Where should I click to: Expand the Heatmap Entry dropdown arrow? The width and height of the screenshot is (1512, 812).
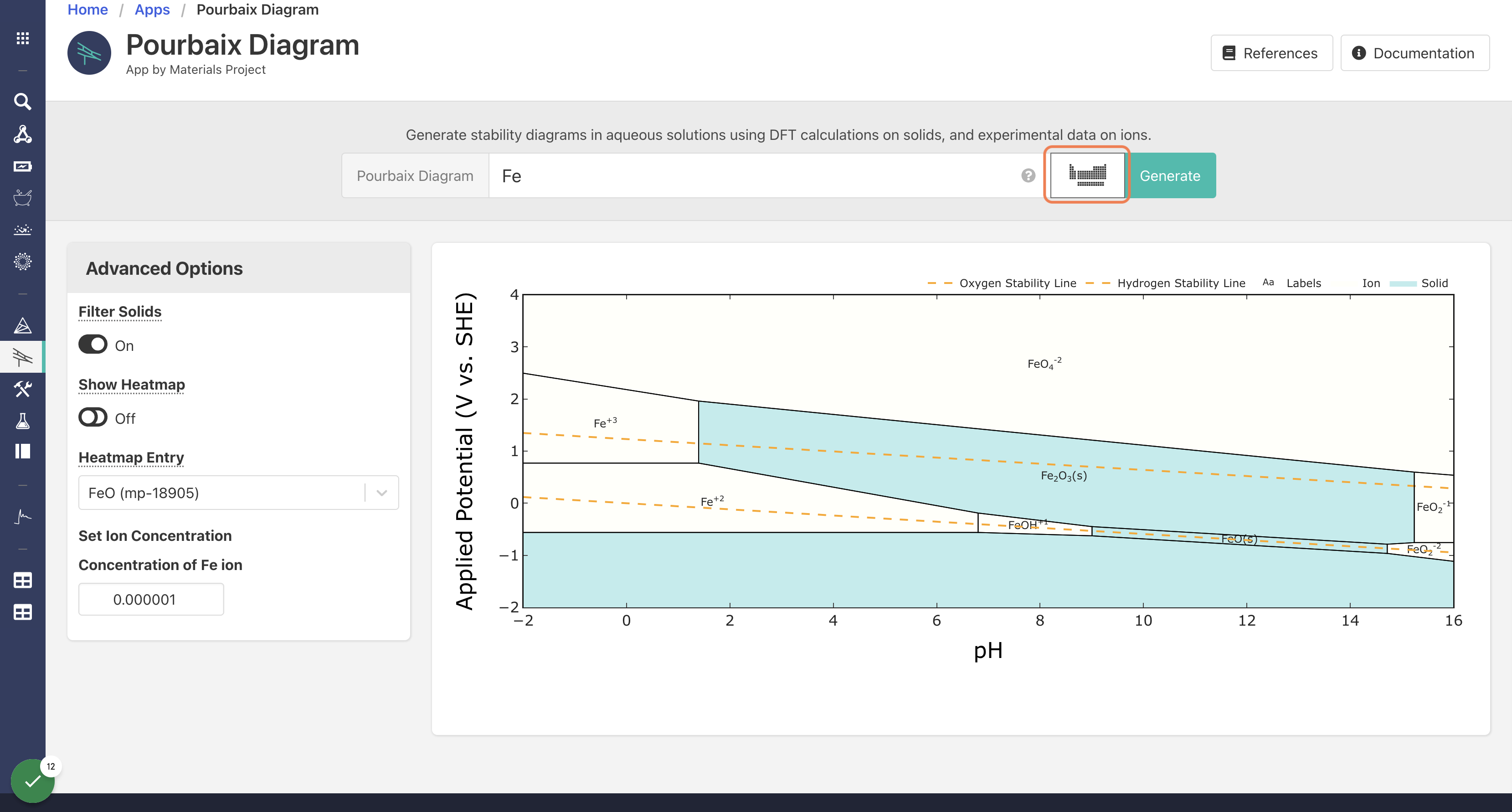tap(381, 493)
